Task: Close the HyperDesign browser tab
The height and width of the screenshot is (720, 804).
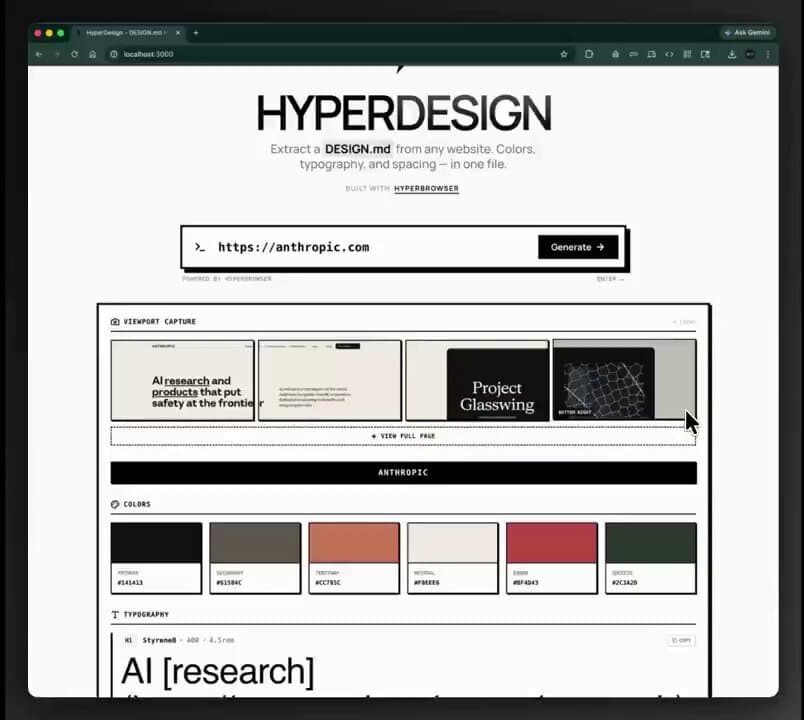Action: click(178, 33)
